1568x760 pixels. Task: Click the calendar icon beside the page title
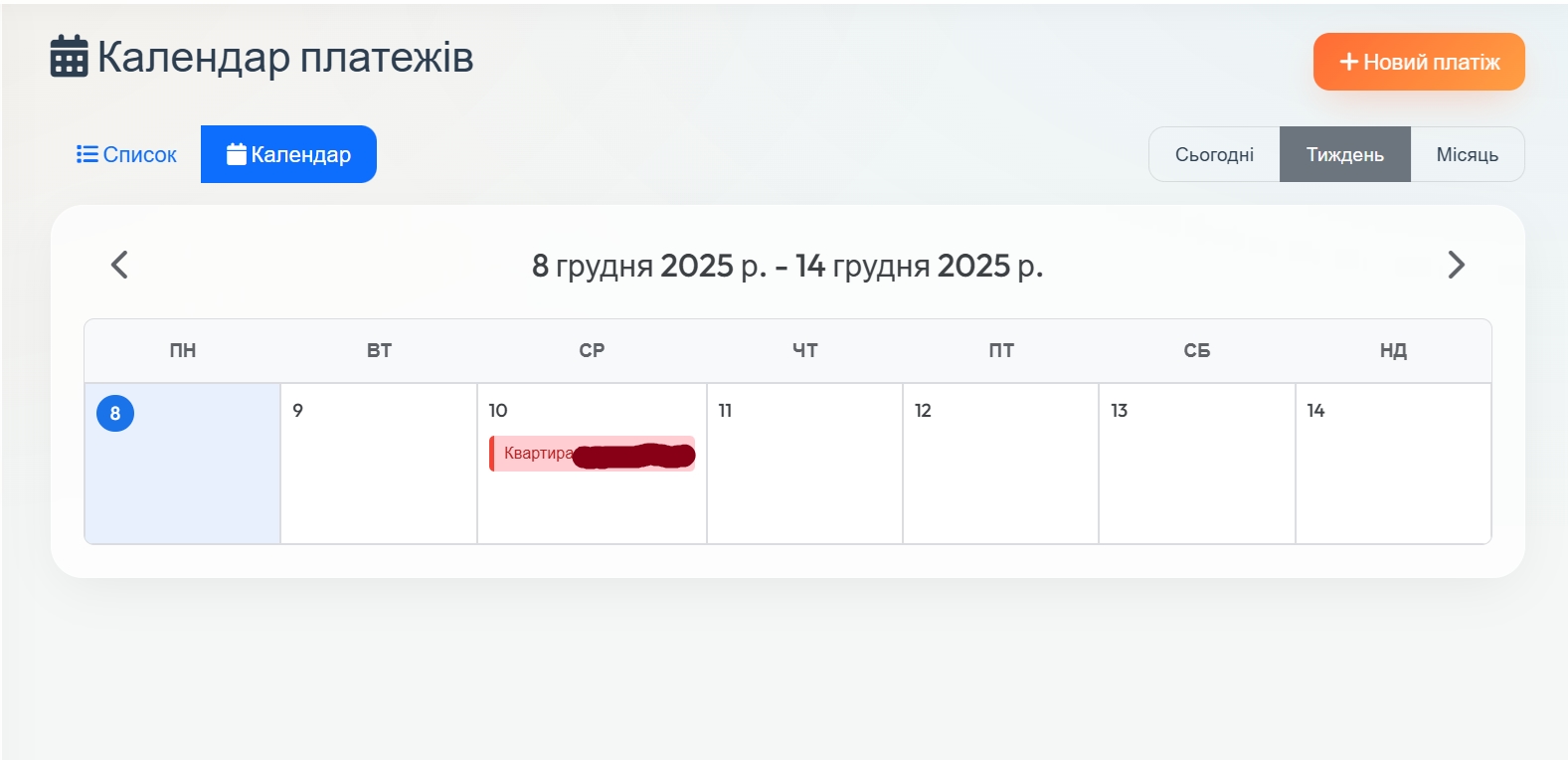69,57
